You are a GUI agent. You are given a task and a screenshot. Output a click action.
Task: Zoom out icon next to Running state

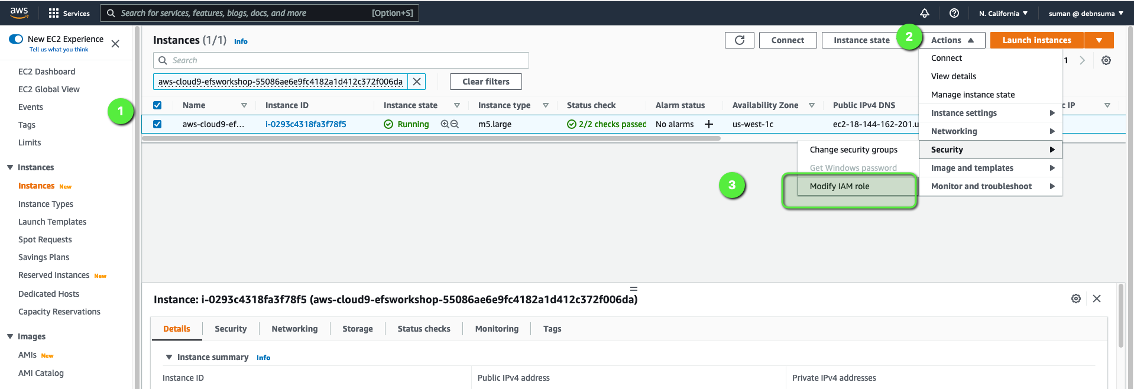[455, 124]
